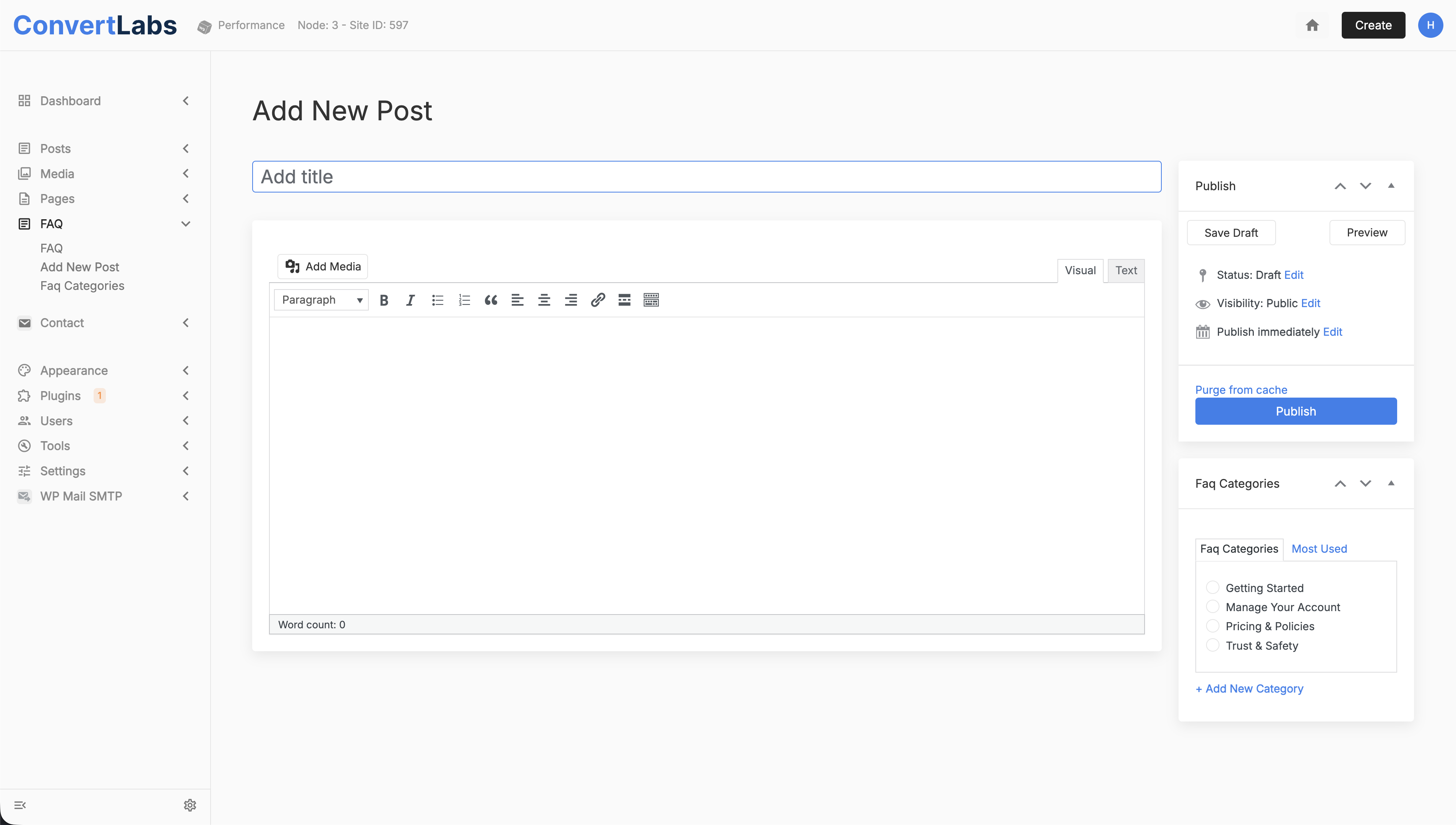
Task: Select Getting Started category radio
Action: (x=1212, y=587)
